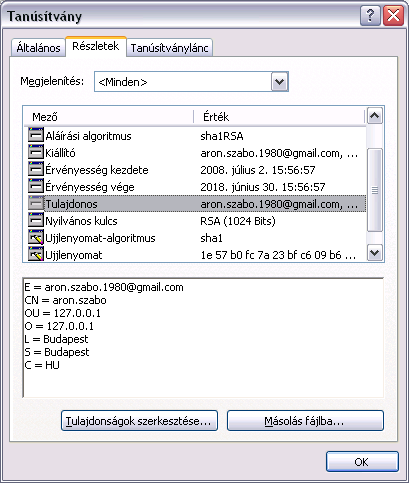Click the CN = aron.szabo line

pos(65,300)
